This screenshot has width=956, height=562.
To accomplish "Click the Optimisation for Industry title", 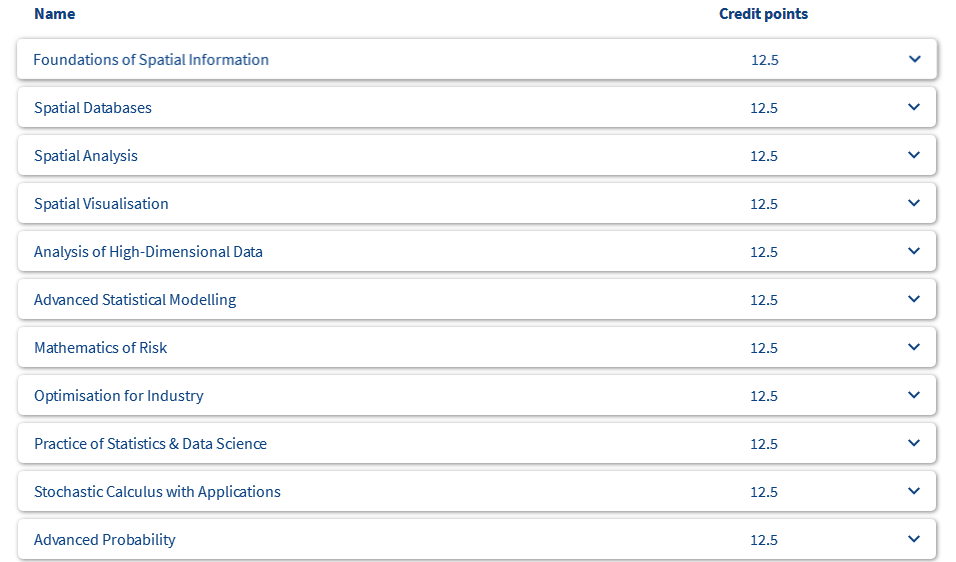I will (119, 396).
